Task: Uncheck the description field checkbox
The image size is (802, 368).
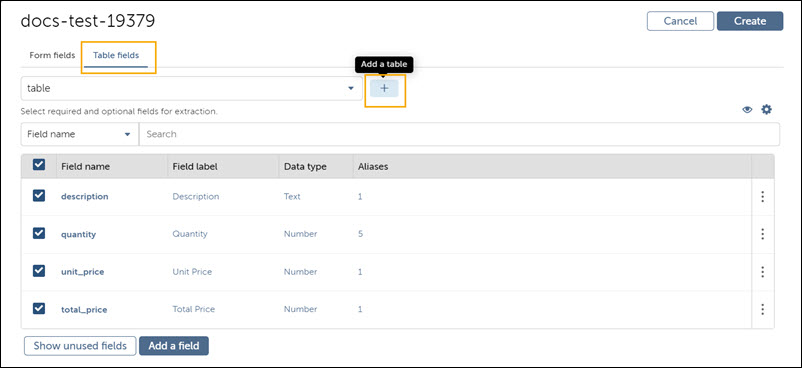Action: tap(39, 196)
